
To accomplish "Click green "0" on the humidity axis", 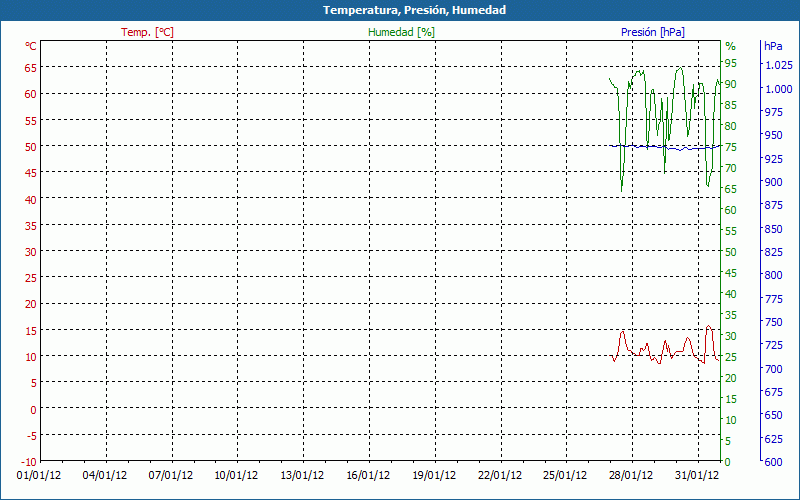I will (728, 462).
